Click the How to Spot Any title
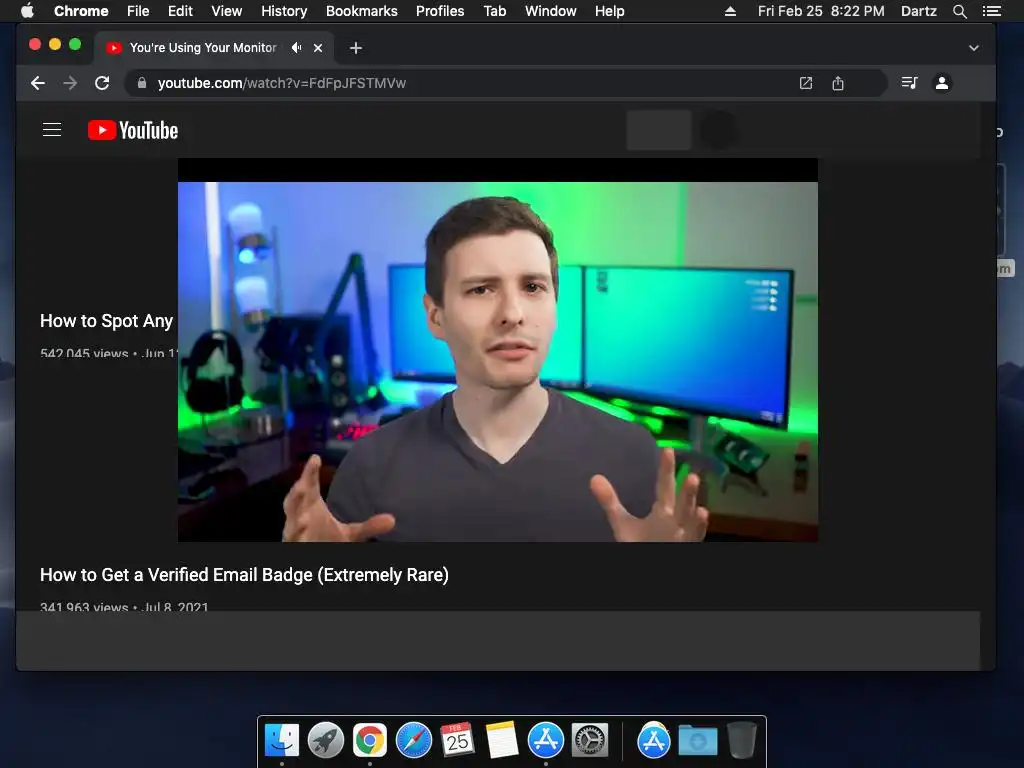 point(106,321)
